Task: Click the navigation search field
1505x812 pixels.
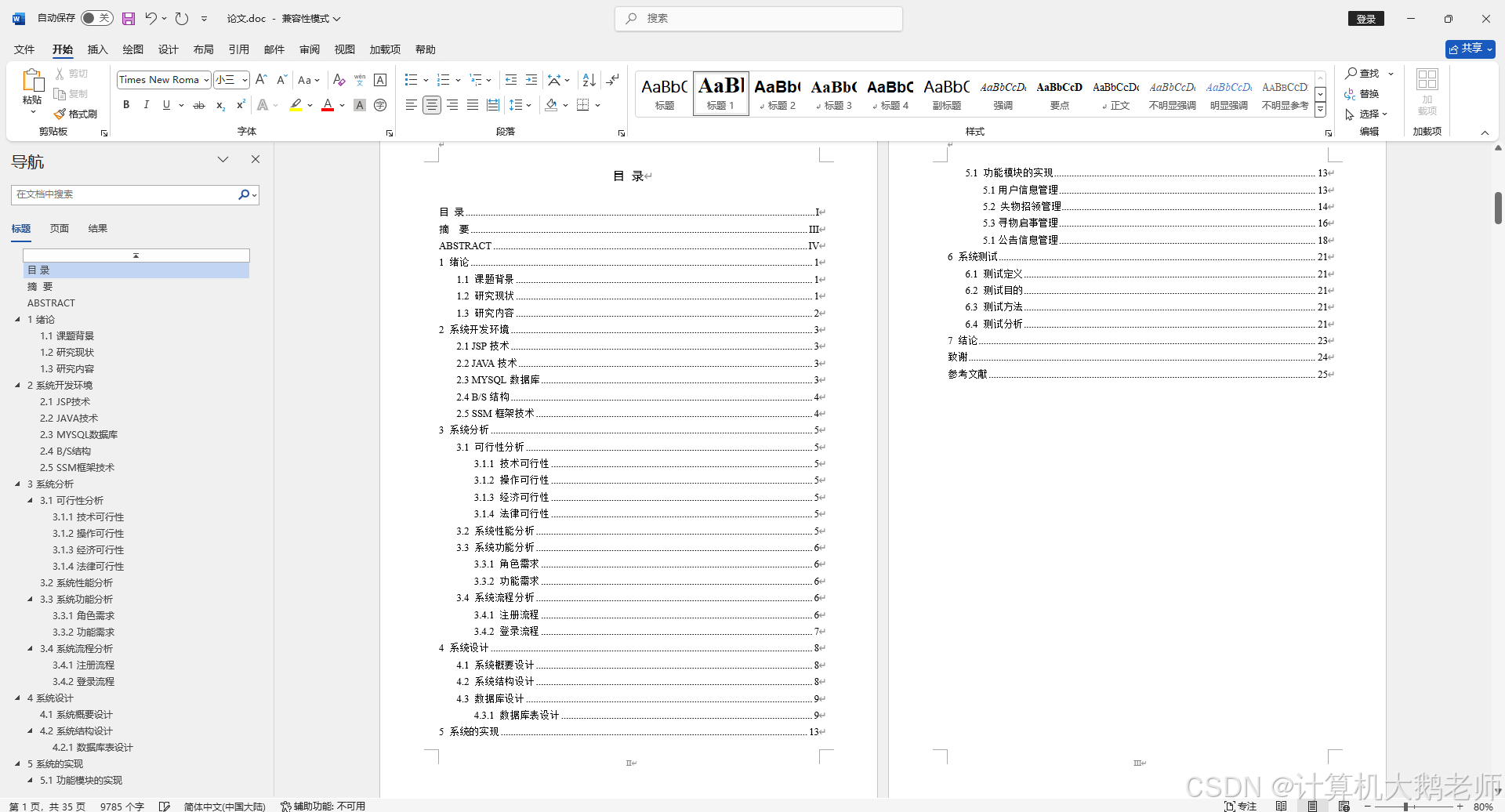Action: click(125, 194)
